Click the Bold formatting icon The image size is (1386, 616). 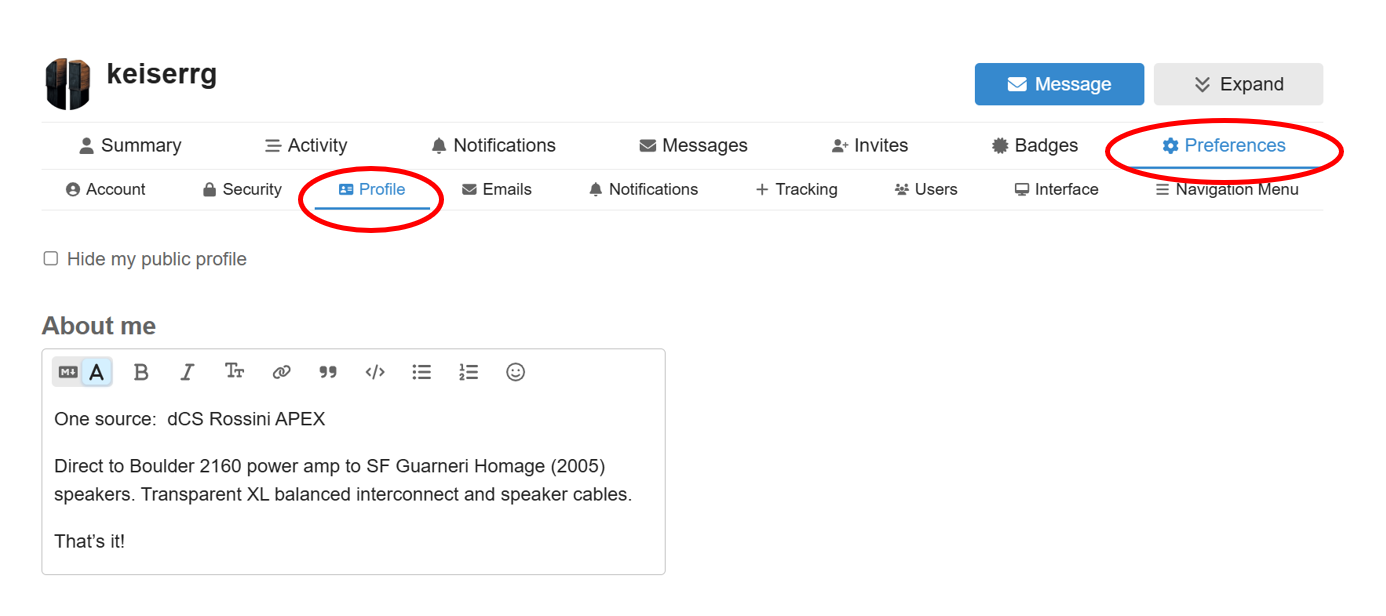141,372
